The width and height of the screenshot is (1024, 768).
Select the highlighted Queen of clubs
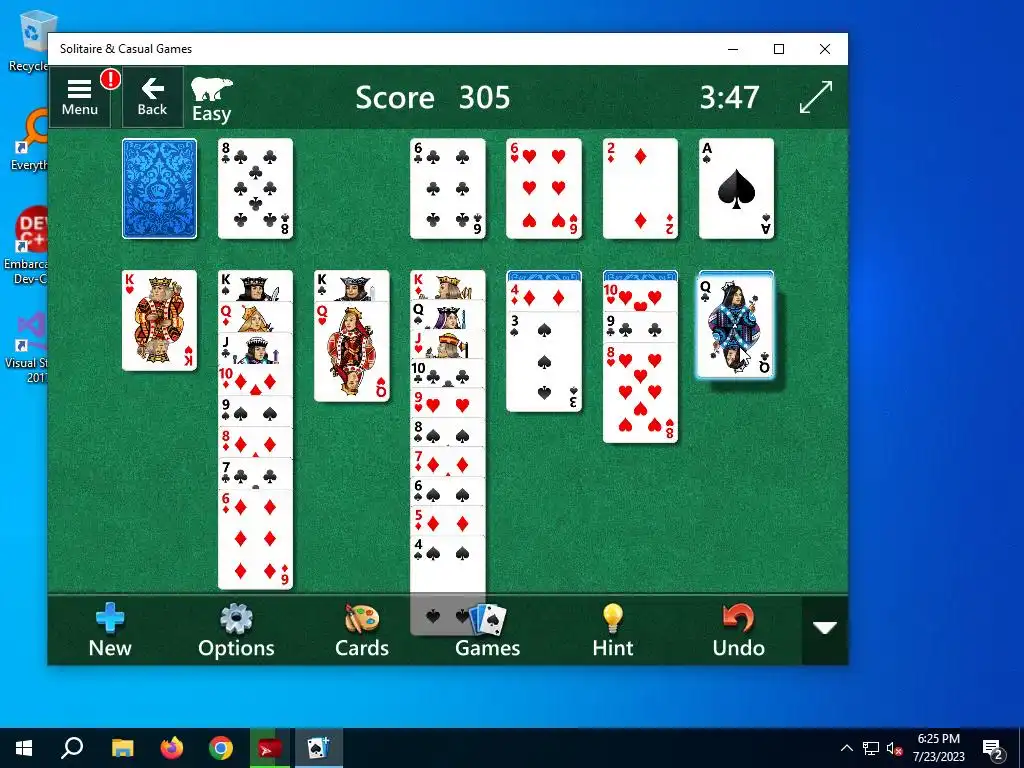[x=737, y=327]
